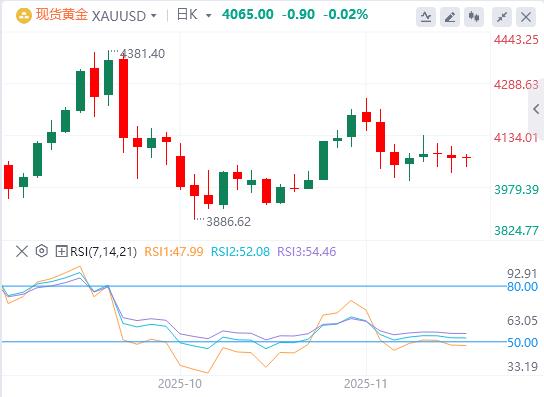Image resolution: width=544 pixels, height=397 pixels.
Task: Click the 2025-11 date axis label
Action: tap(365, 384)
